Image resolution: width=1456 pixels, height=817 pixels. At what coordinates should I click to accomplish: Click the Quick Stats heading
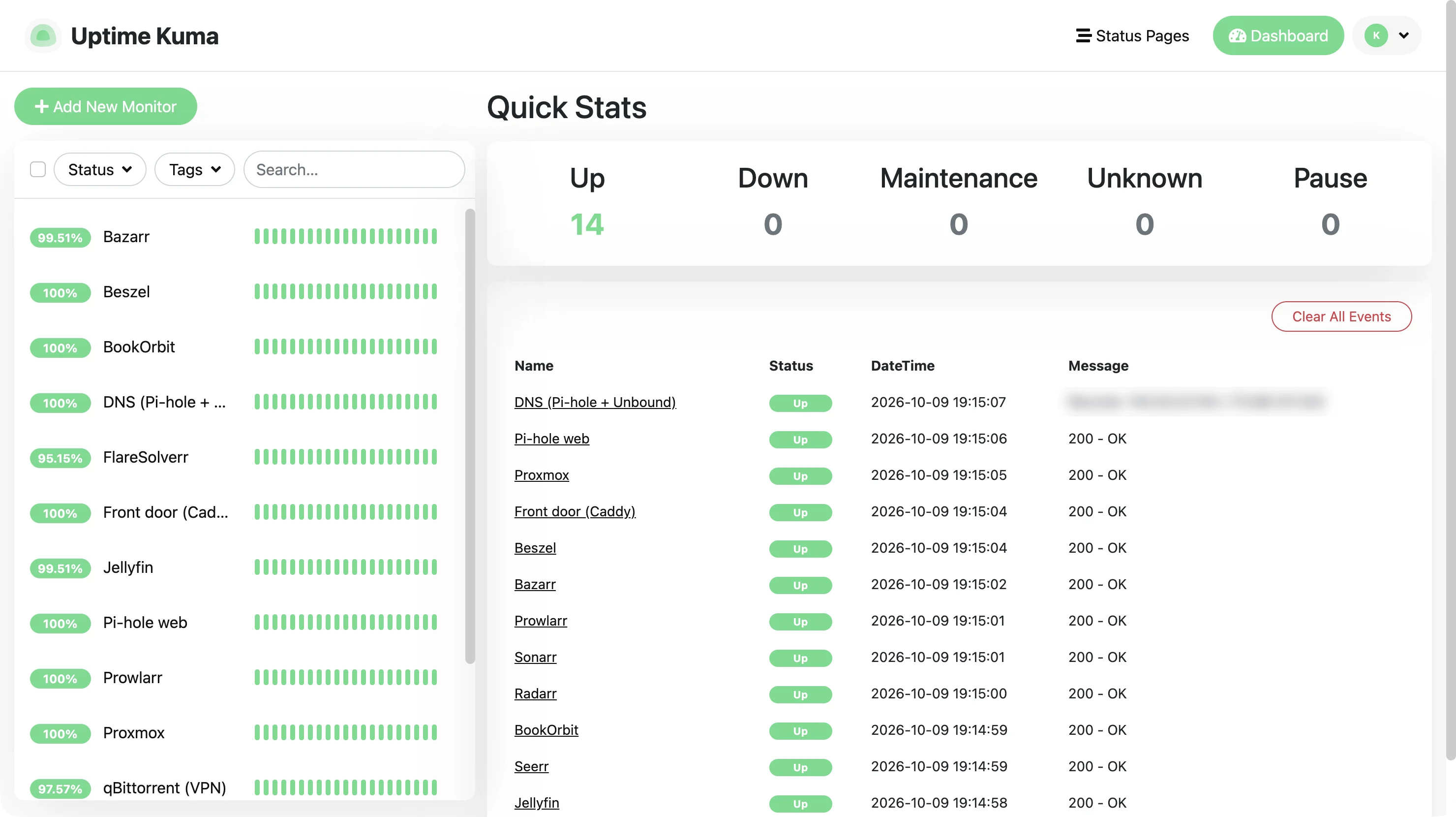pyautogui.click(x=566, y=107)
